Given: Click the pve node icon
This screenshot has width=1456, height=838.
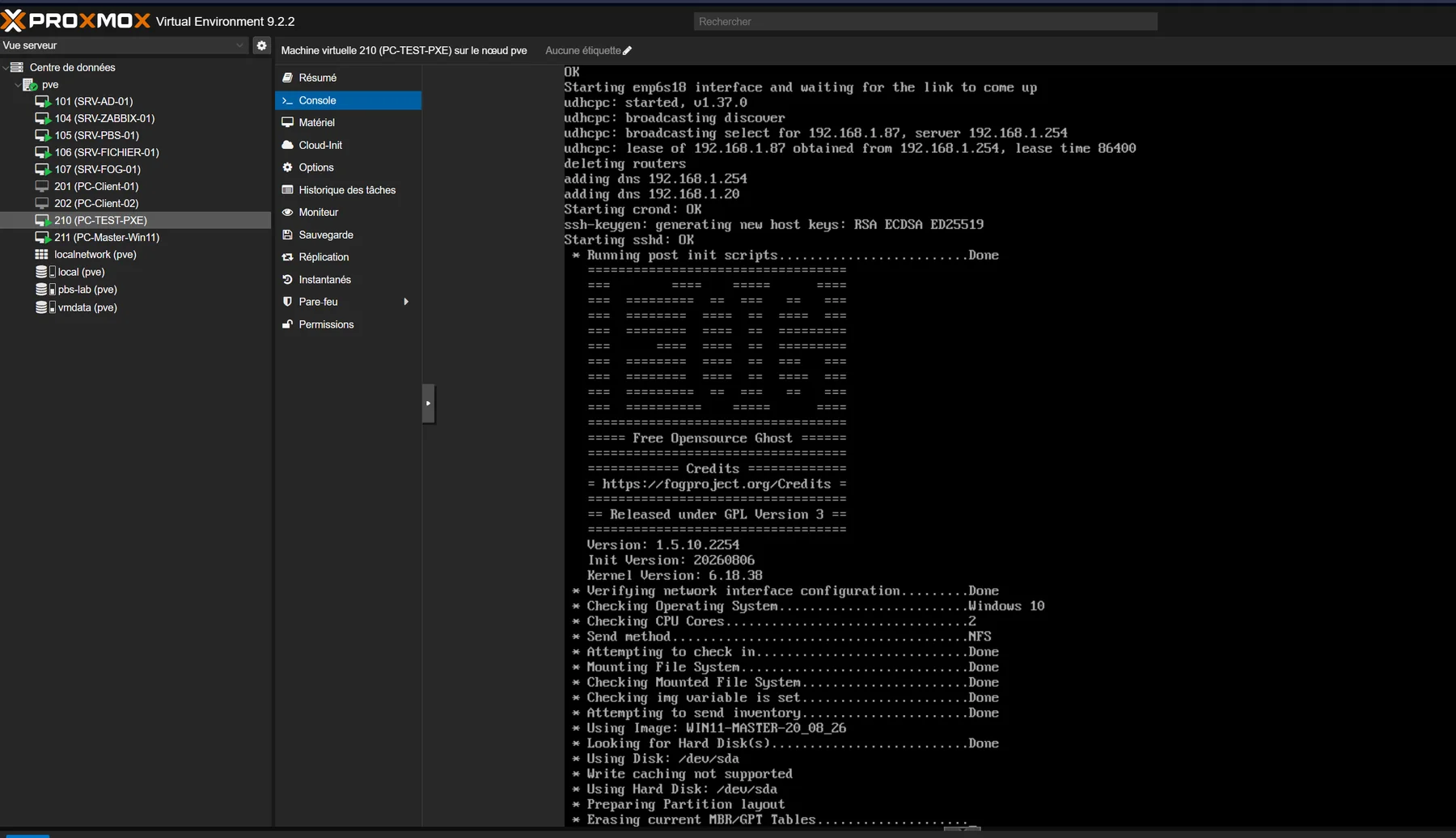Looking at the screenshot, I should (x=30, y=84).
